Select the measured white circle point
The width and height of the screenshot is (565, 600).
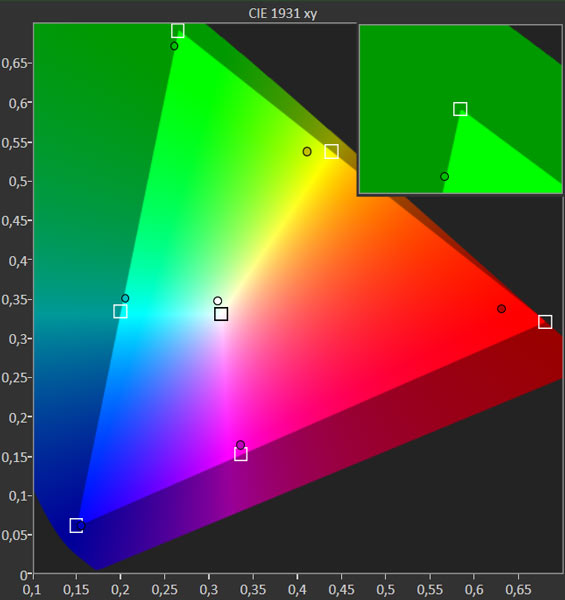(x=217, y=301)
